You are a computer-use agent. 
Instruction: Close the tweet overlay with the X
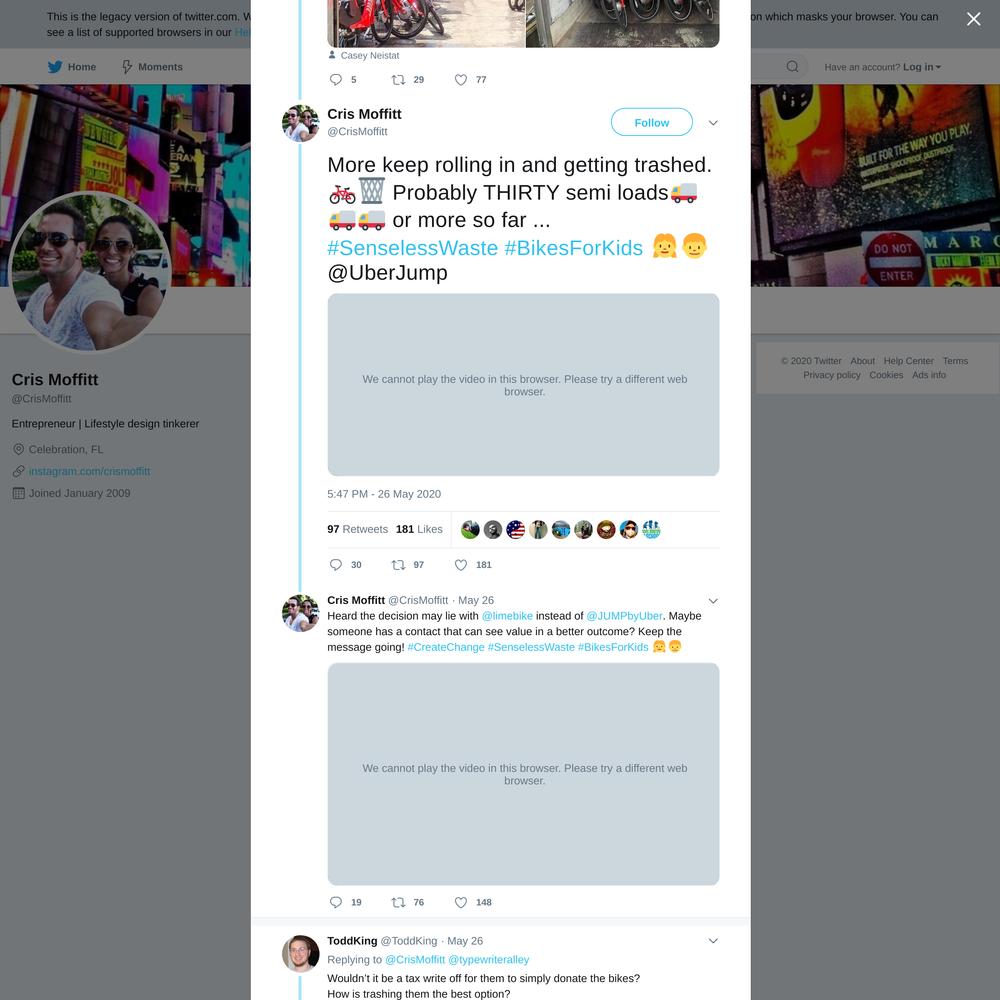coord(973,19)
